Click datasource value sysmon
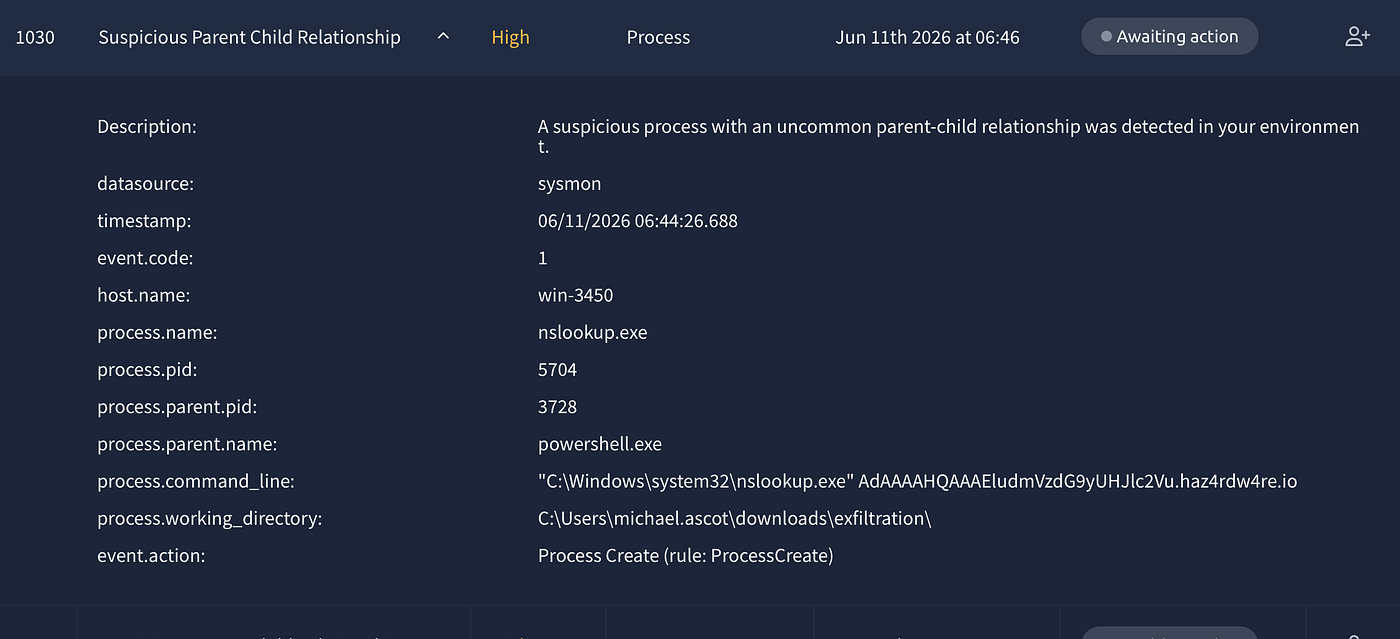The width and height of the screenshot is (1400, 639). [569, 184]
